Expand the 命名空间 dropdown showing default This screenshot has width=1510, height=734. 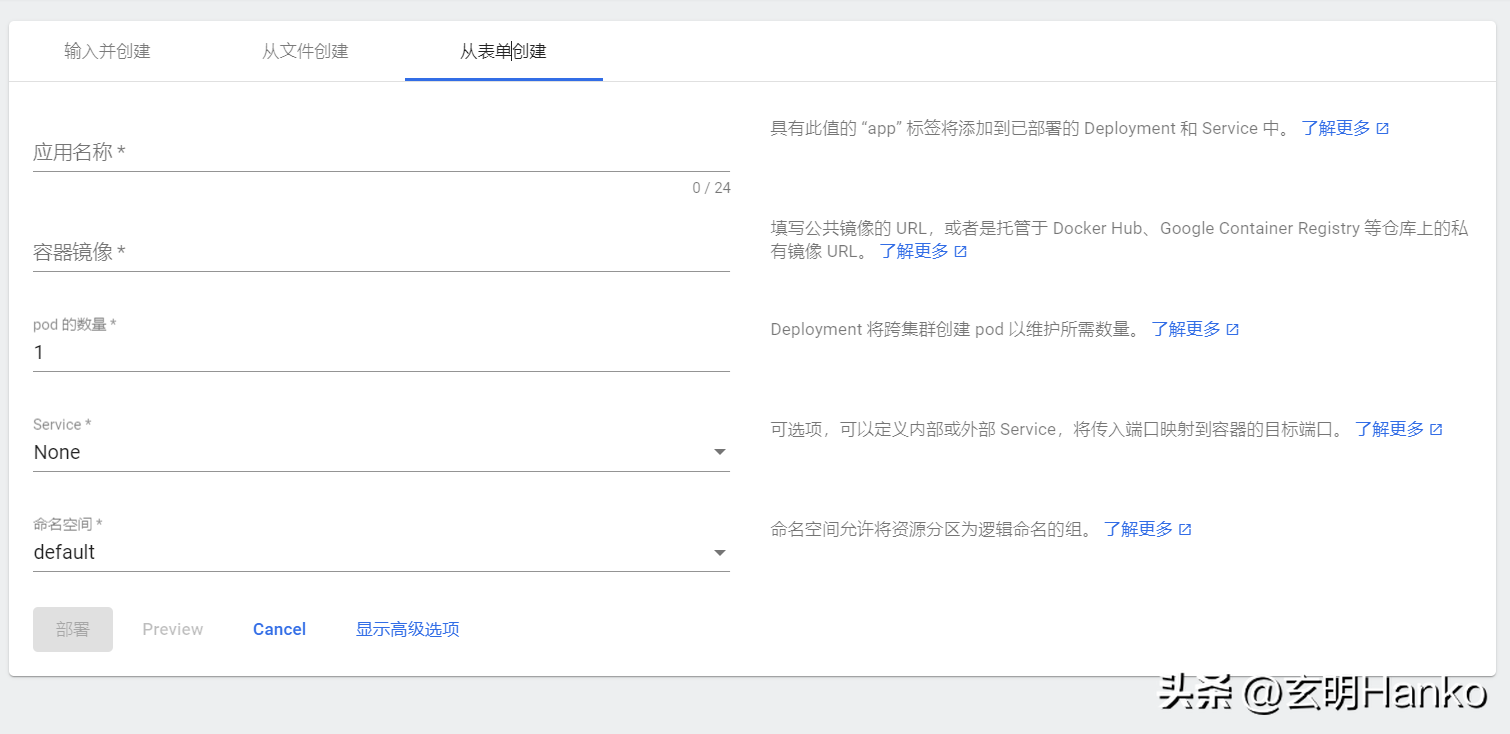point(380,552)
